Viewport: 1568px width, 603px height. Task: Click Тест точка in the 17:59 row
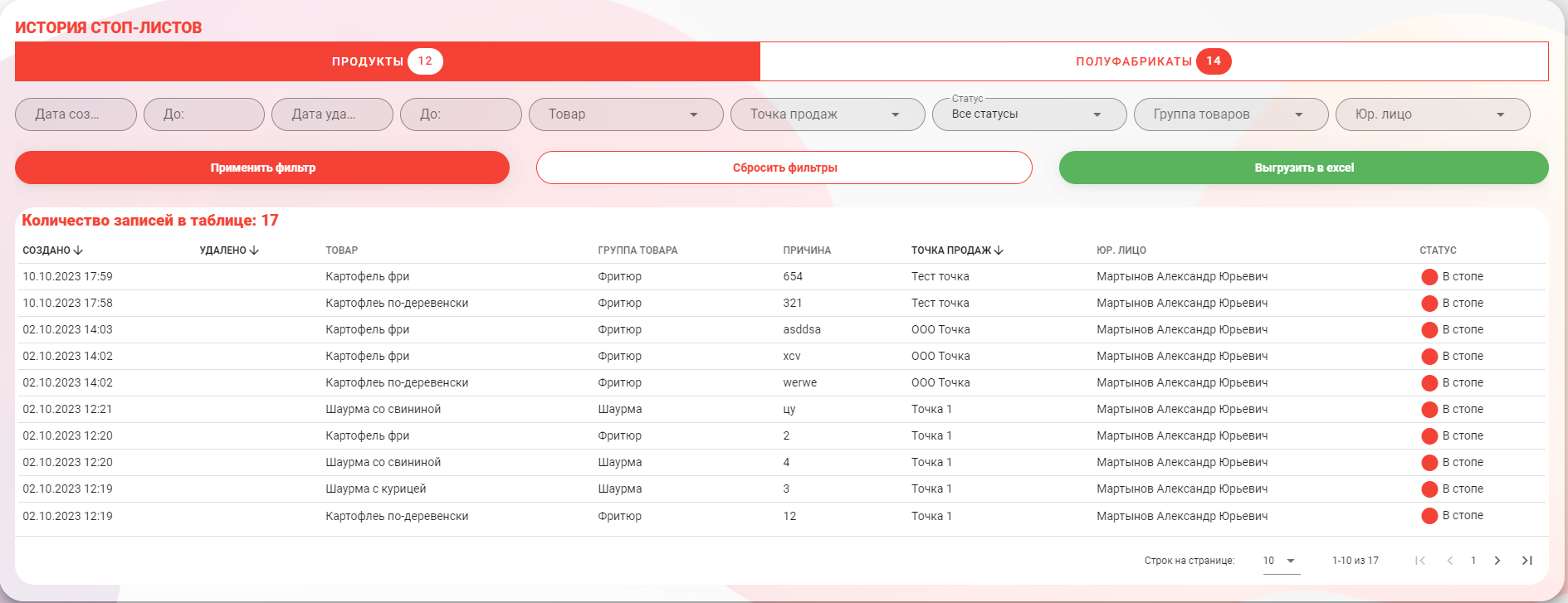940,277
